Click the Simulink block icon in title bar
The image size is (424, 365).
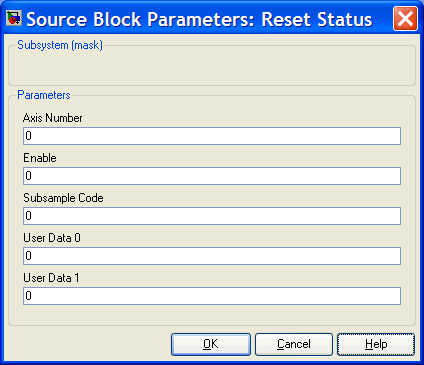click(14, 18)
